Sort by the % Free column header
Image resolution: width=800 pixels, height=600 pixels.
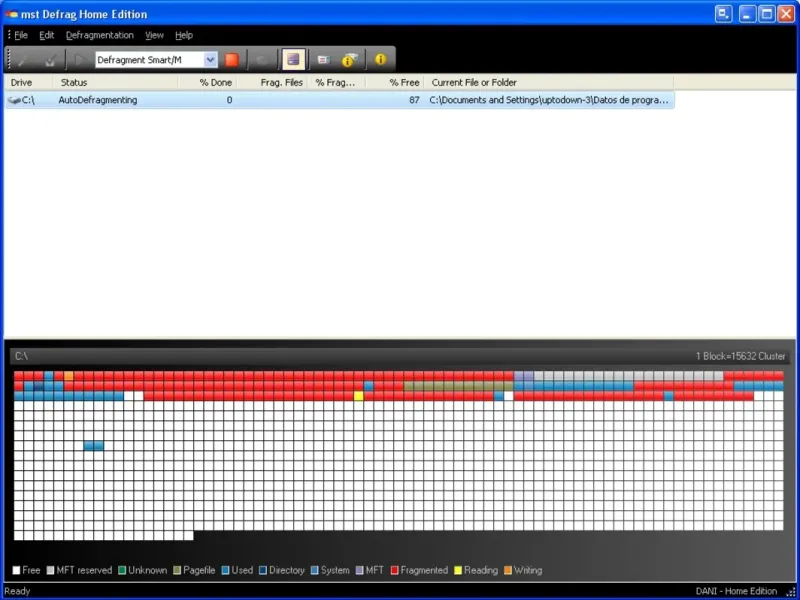coord(395,83)
